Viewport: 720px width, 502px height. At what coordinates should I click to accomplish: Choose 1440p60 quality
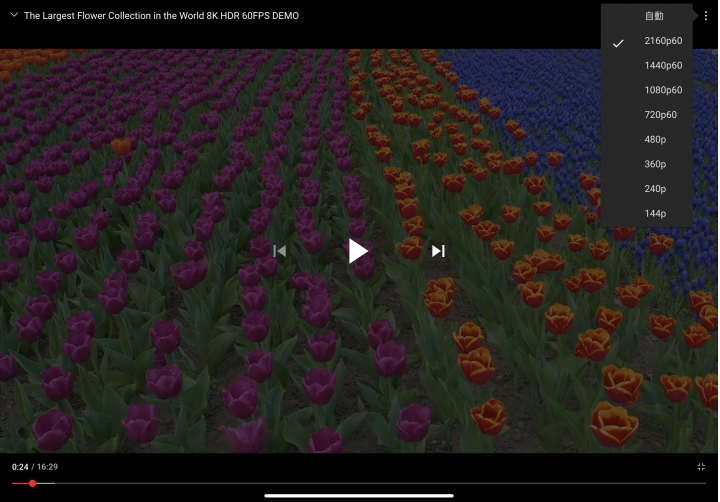pyautogui.click(x=647, y=65)
